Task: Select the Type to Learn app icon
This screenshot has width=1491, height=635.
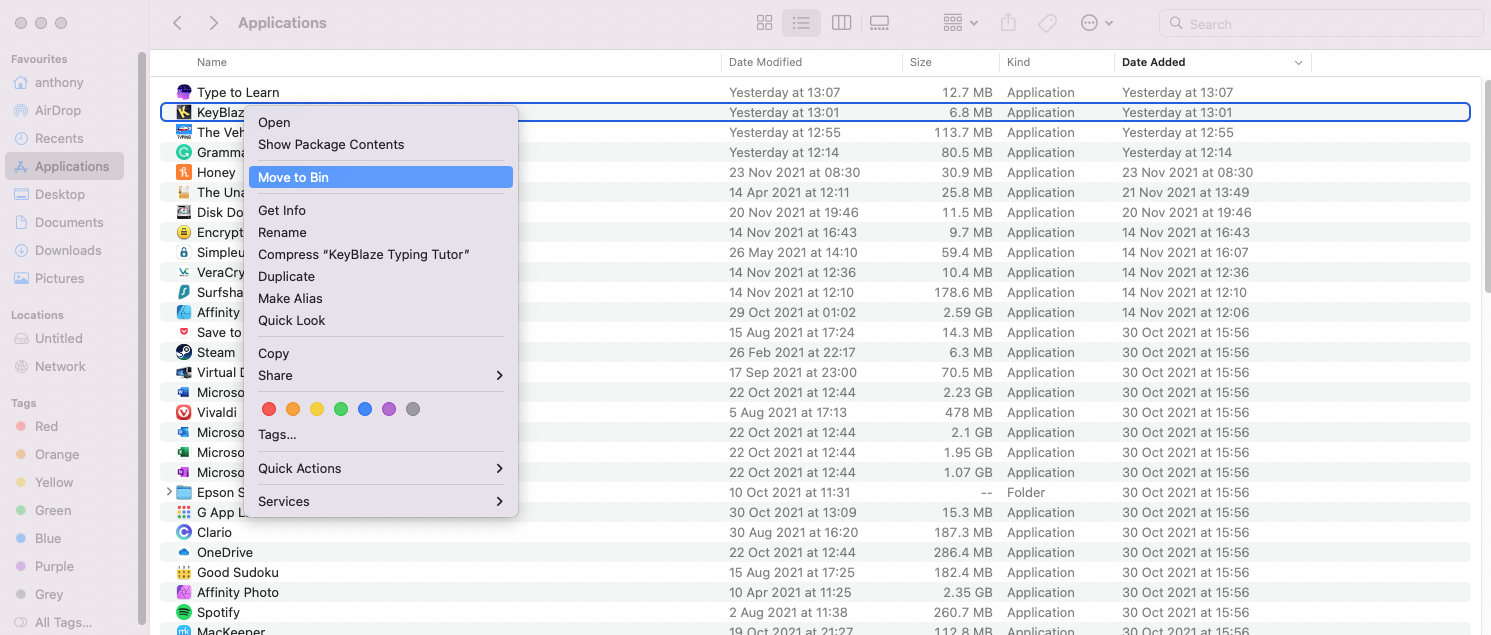Action: (184, 92)
